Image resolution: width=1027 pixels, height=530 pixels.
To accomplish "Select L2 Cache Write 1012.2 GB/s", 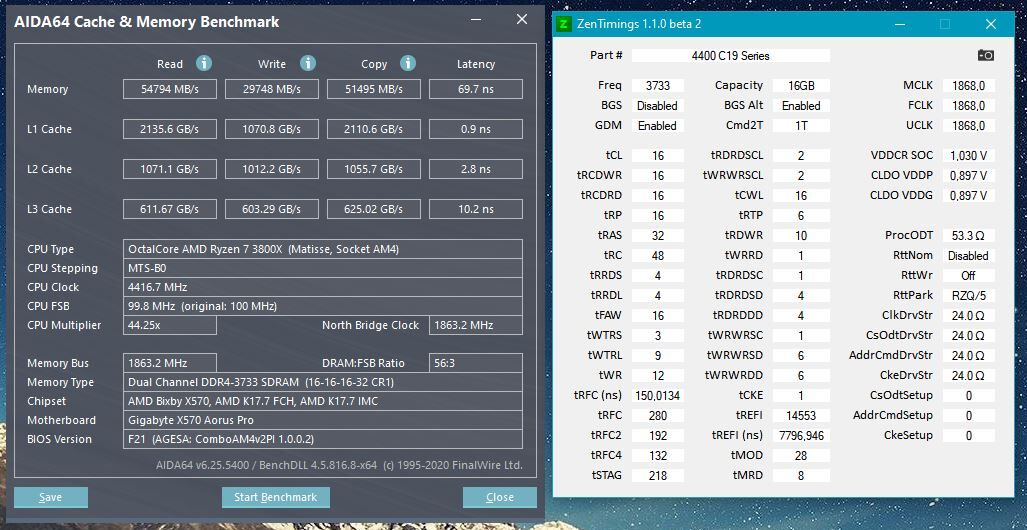I will (272, 169).
